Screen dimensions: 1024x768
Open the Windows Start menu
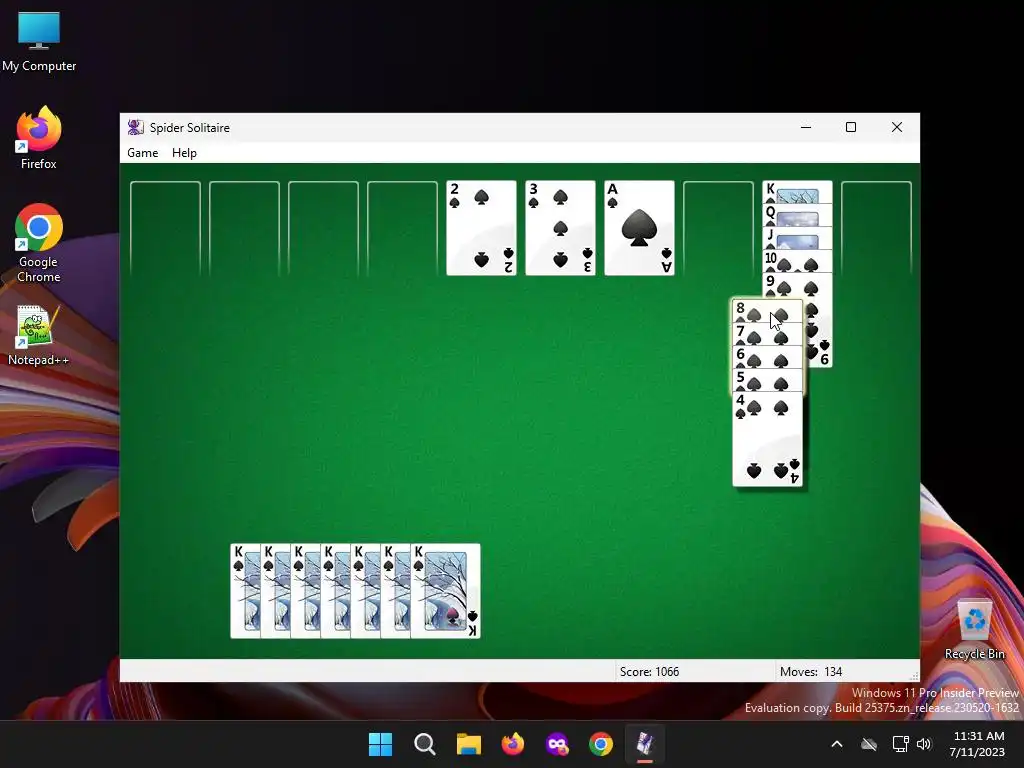380,744
